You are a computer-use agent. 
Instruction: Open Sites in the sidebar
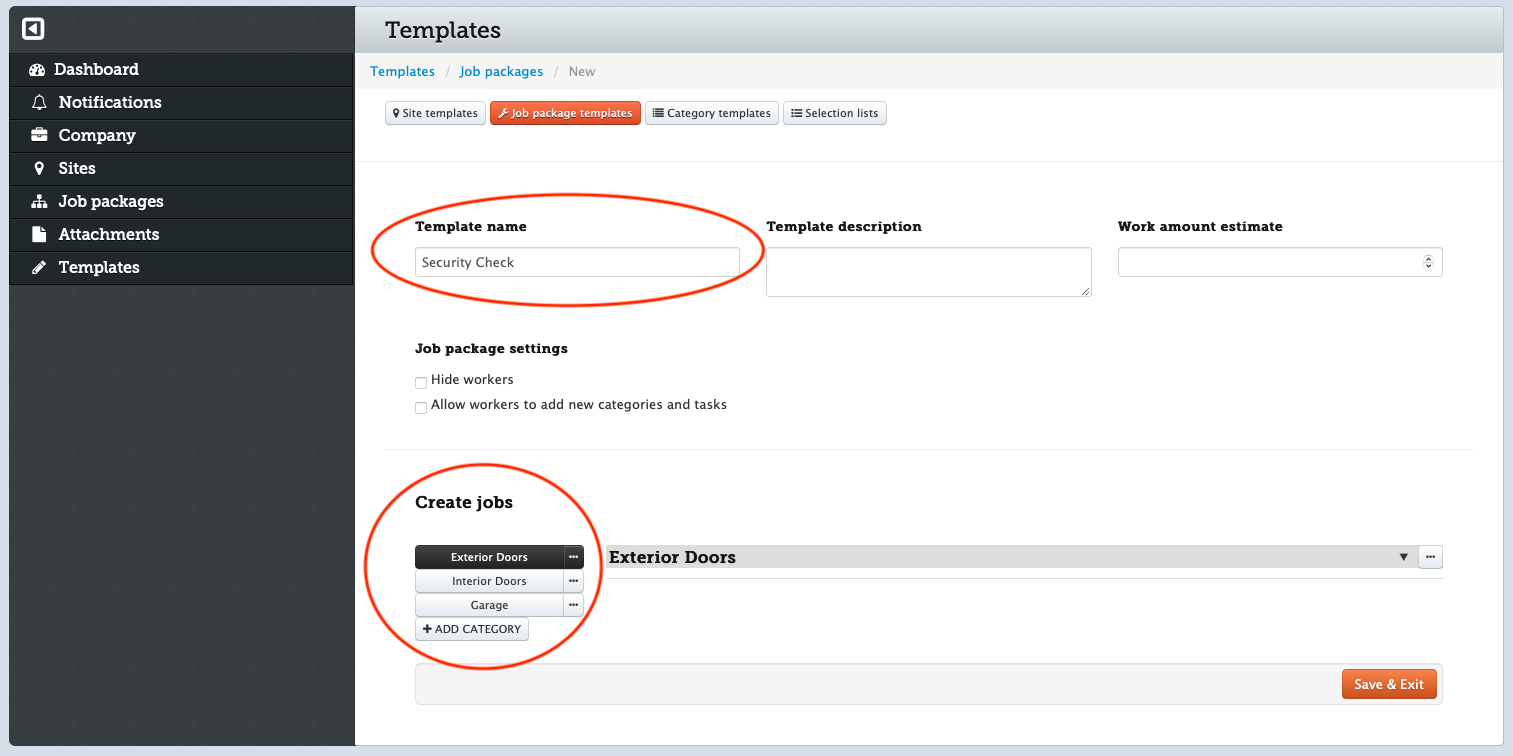[181, 168]
